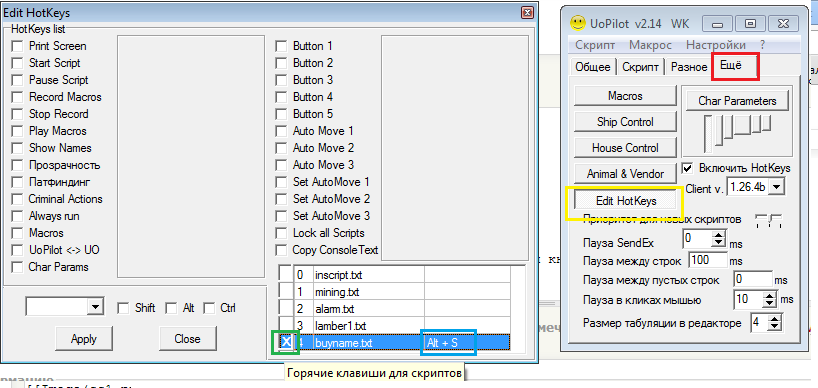818x388 pixels.
Task: Open the Client v. version dropdown
Action: pos(777,187)
